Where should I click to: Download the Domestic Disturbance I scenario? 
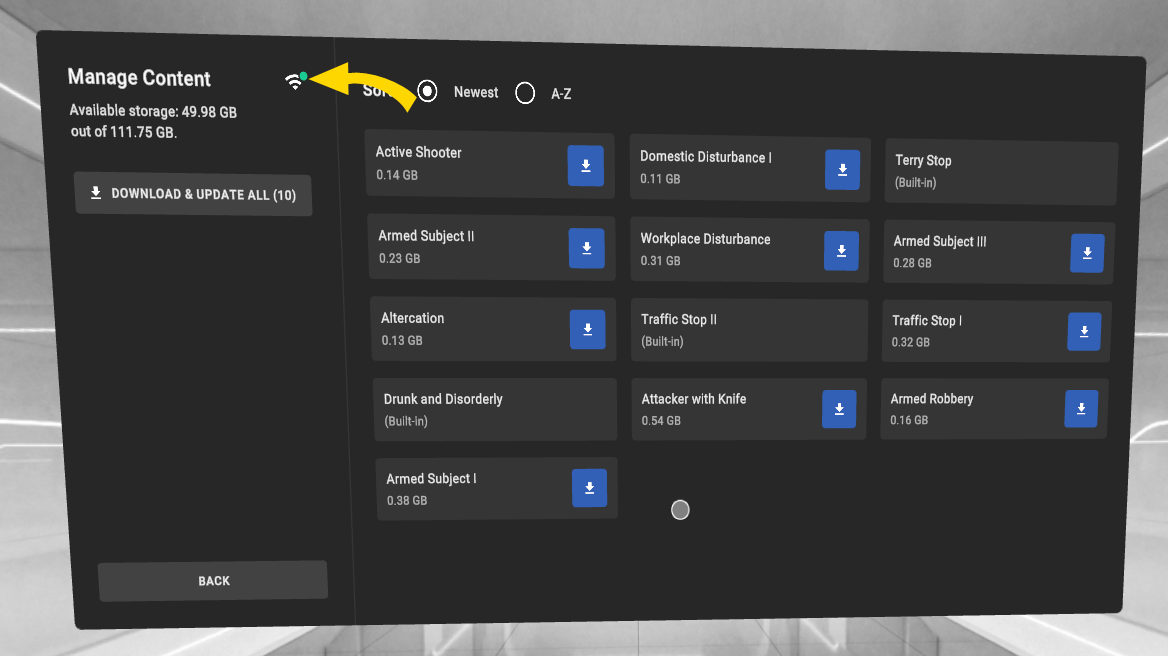[x=842, y=170]
